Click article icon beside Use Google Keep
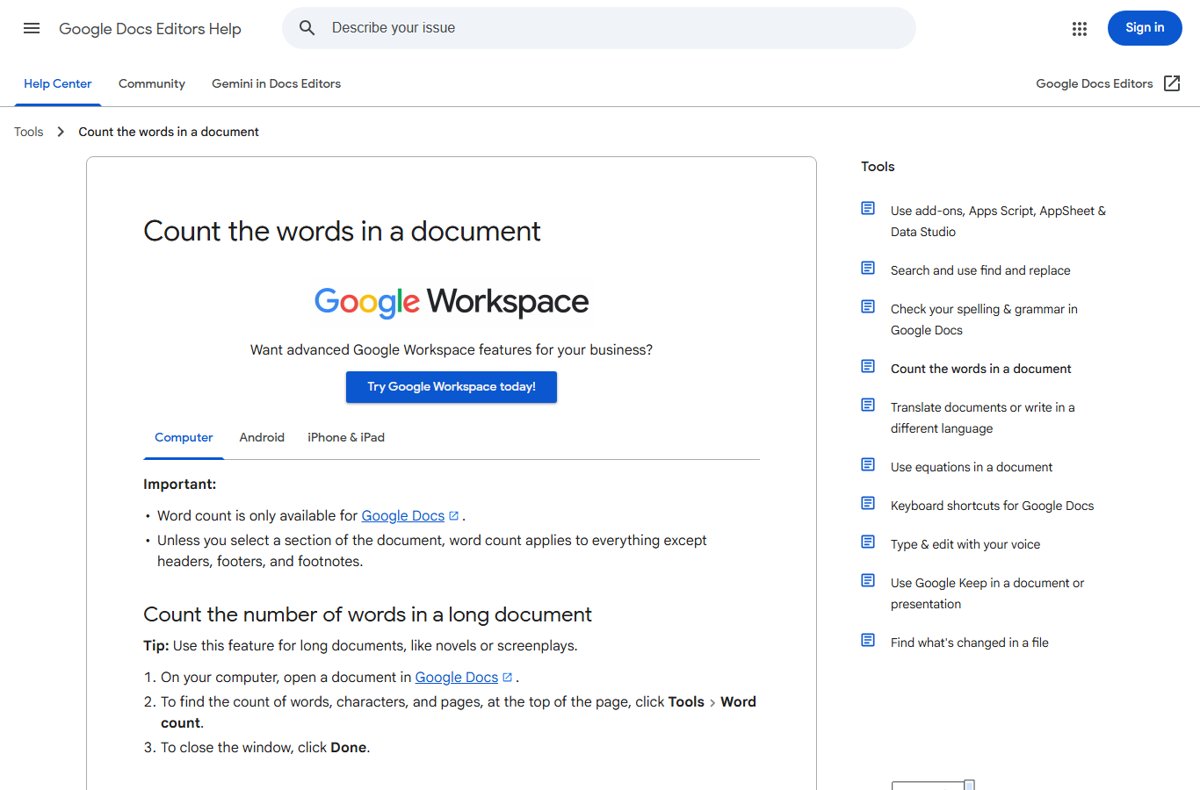The height and width of the screenshot is (790, 1200). 868,581
